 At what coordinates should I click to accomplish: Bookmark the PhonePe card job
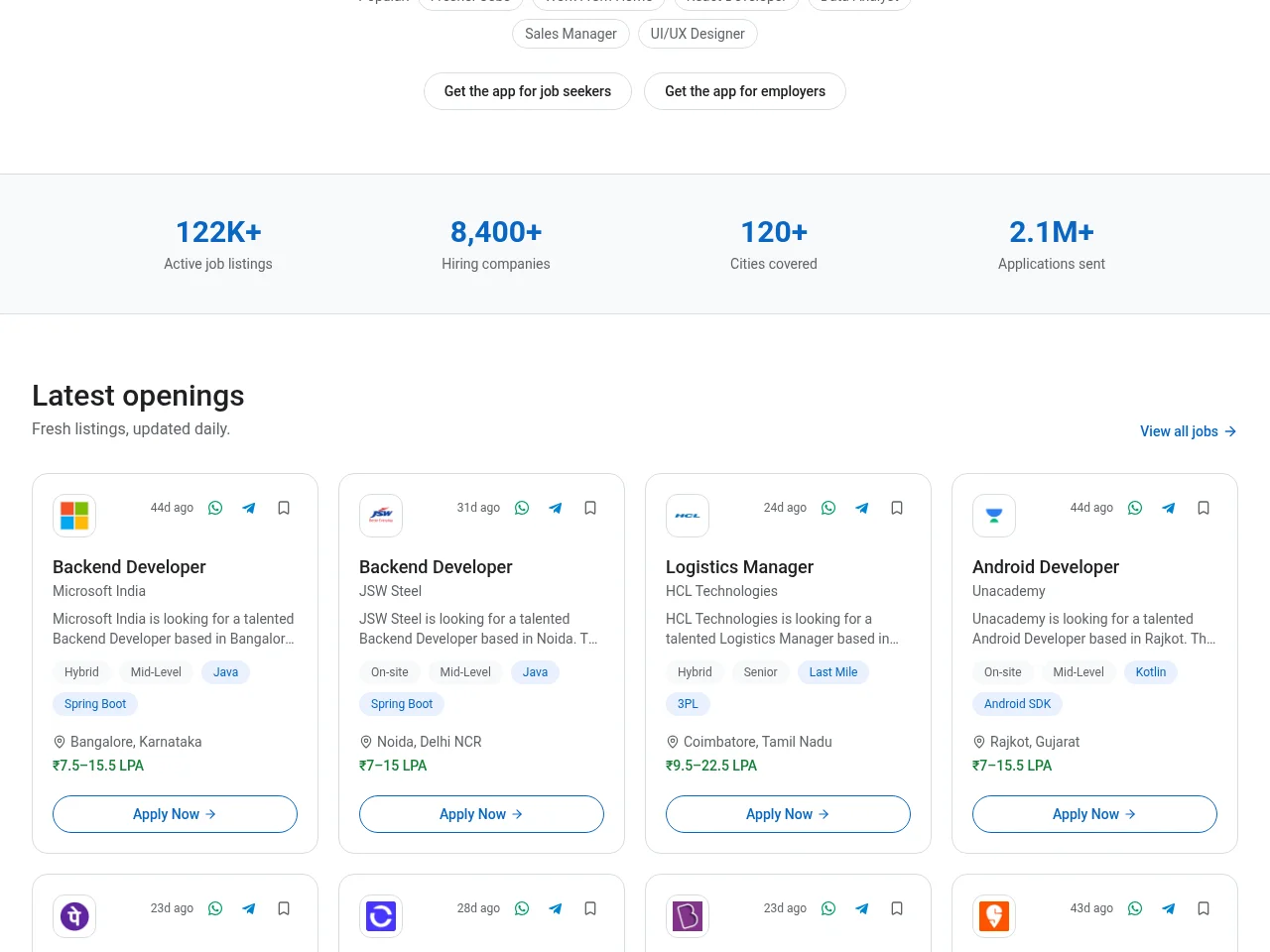point(284,908)
